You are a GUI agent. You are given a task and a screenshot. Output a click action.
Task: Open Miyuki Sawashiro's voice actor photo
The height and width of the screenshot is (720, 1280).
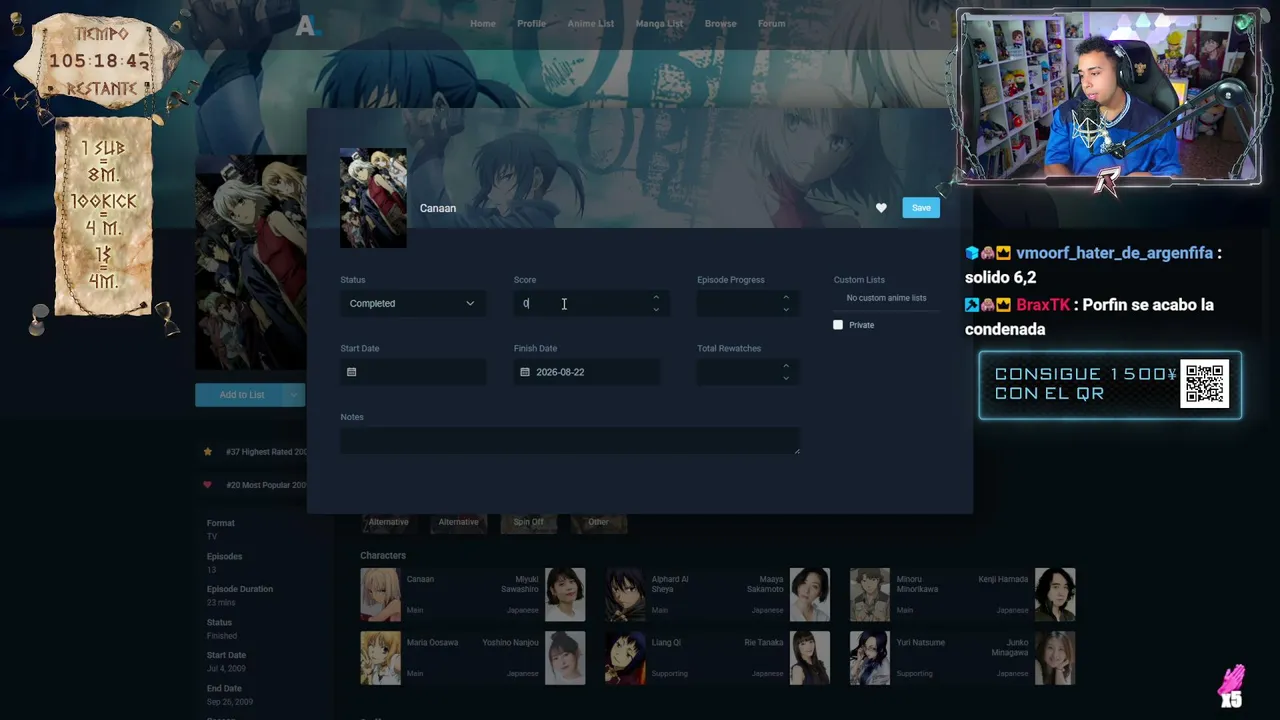(565, 595)
